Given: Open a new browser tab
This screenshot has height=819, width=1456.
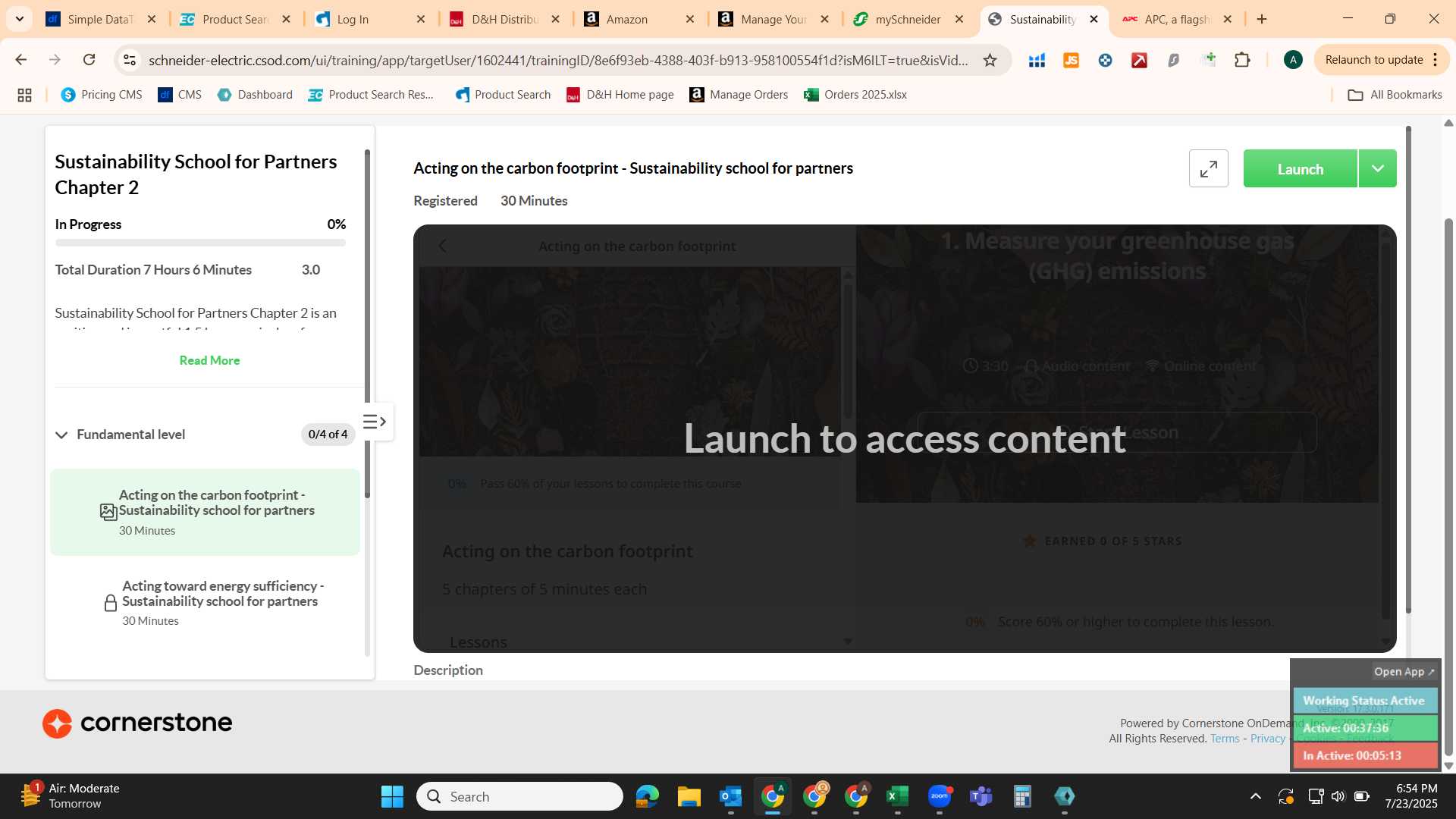Looking at the screenshot, I should 1262,19.
